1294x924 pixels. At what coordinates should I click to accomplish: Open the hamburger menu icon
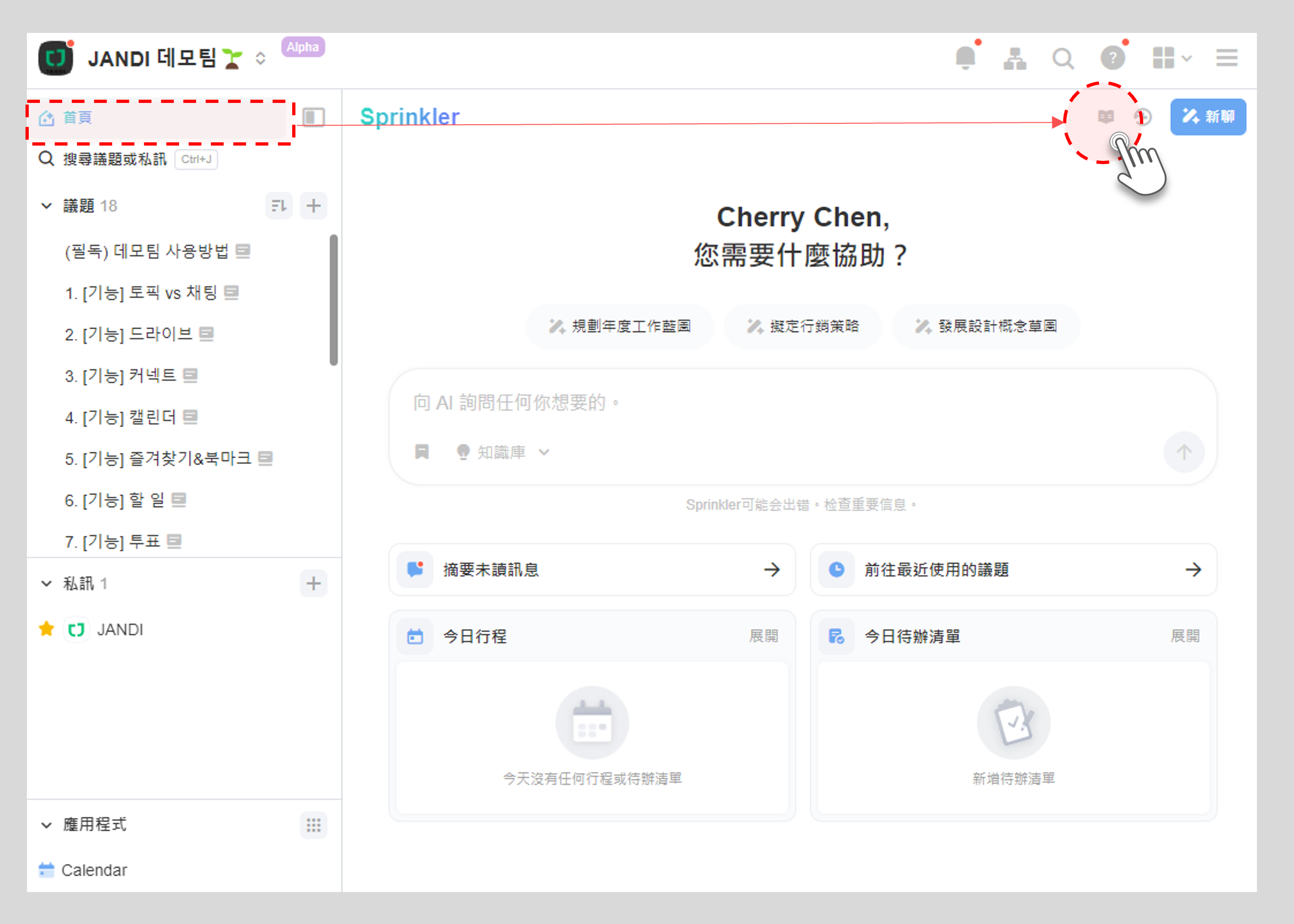tap(1226, 58)
